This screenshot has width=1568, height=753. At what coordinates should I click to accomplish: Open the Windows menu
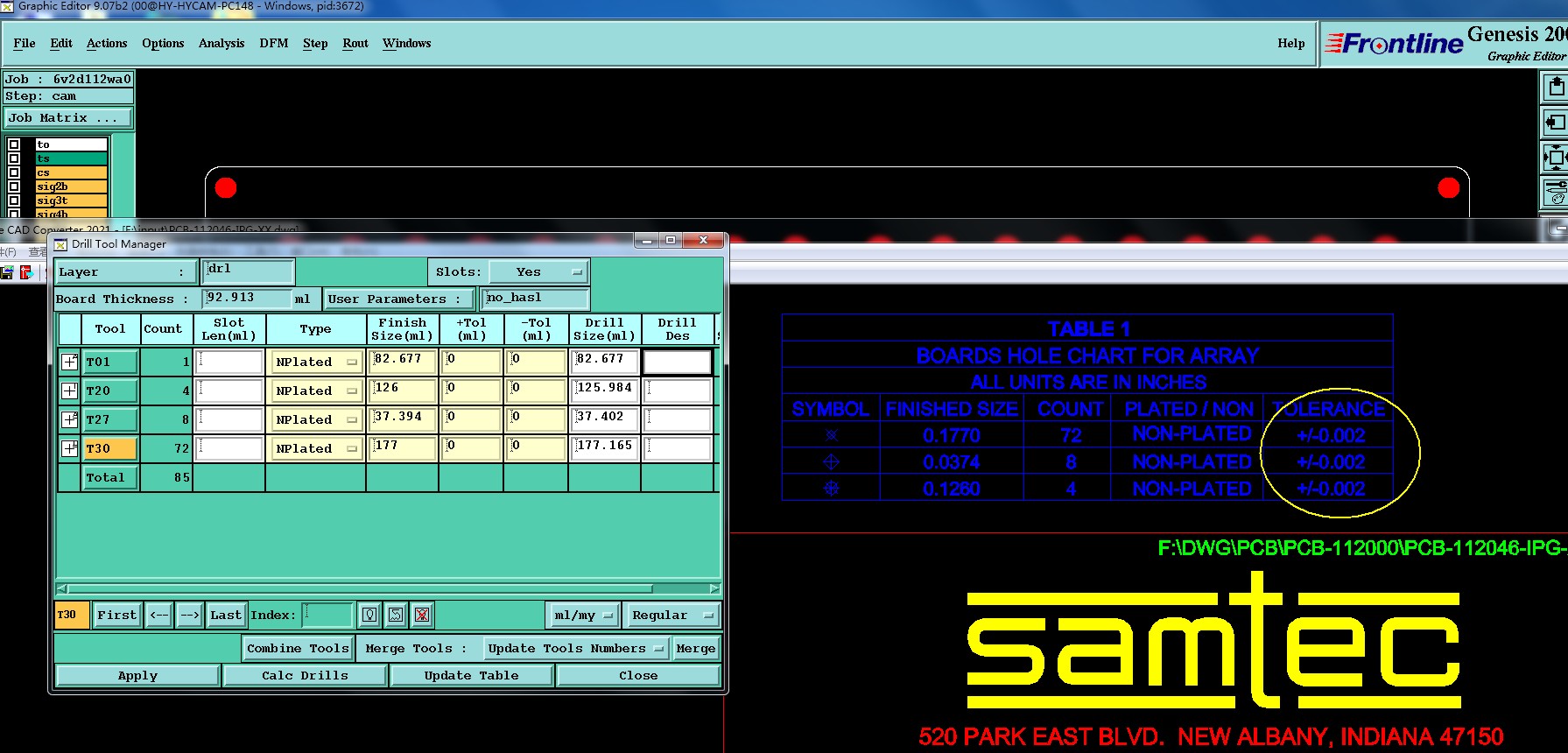(x=406, y=43)
